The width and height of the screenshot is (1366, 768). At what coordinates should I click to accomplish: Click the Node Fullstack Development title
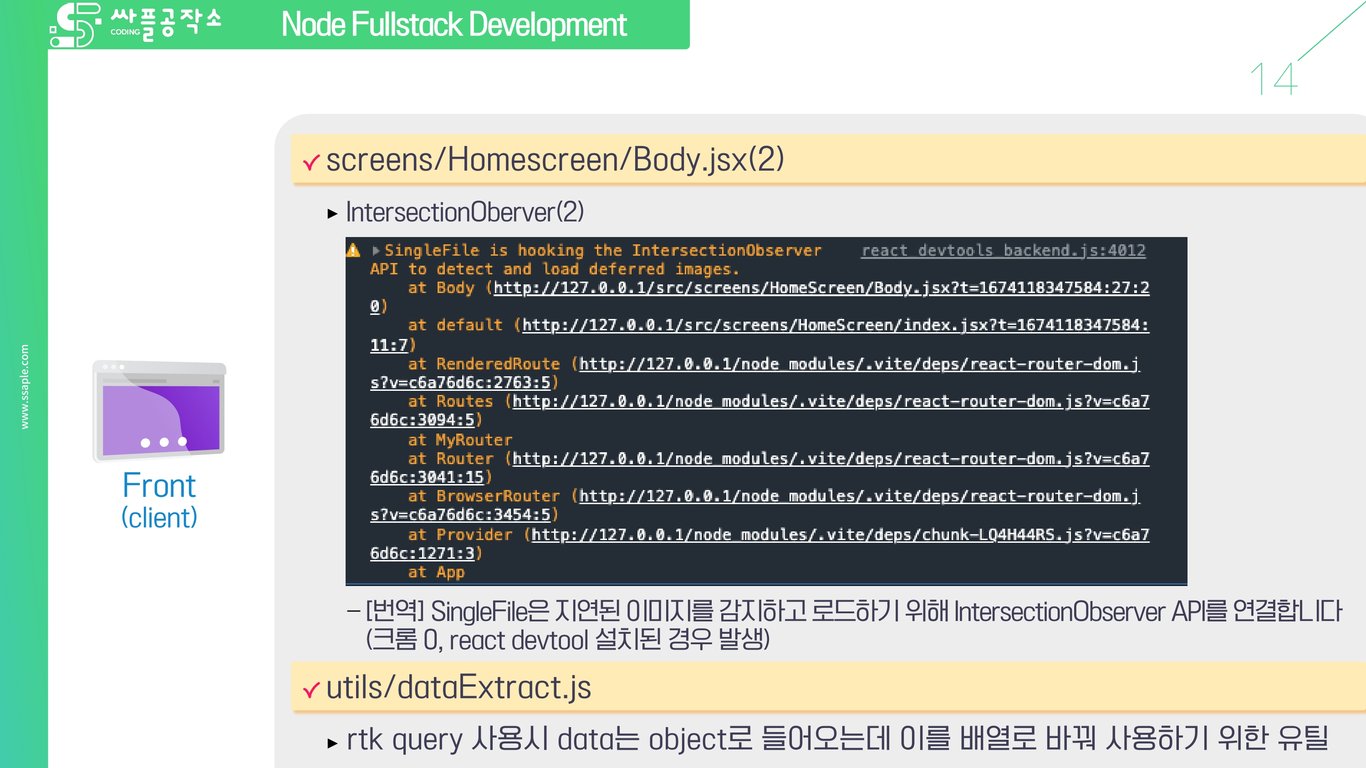(454, 24)
